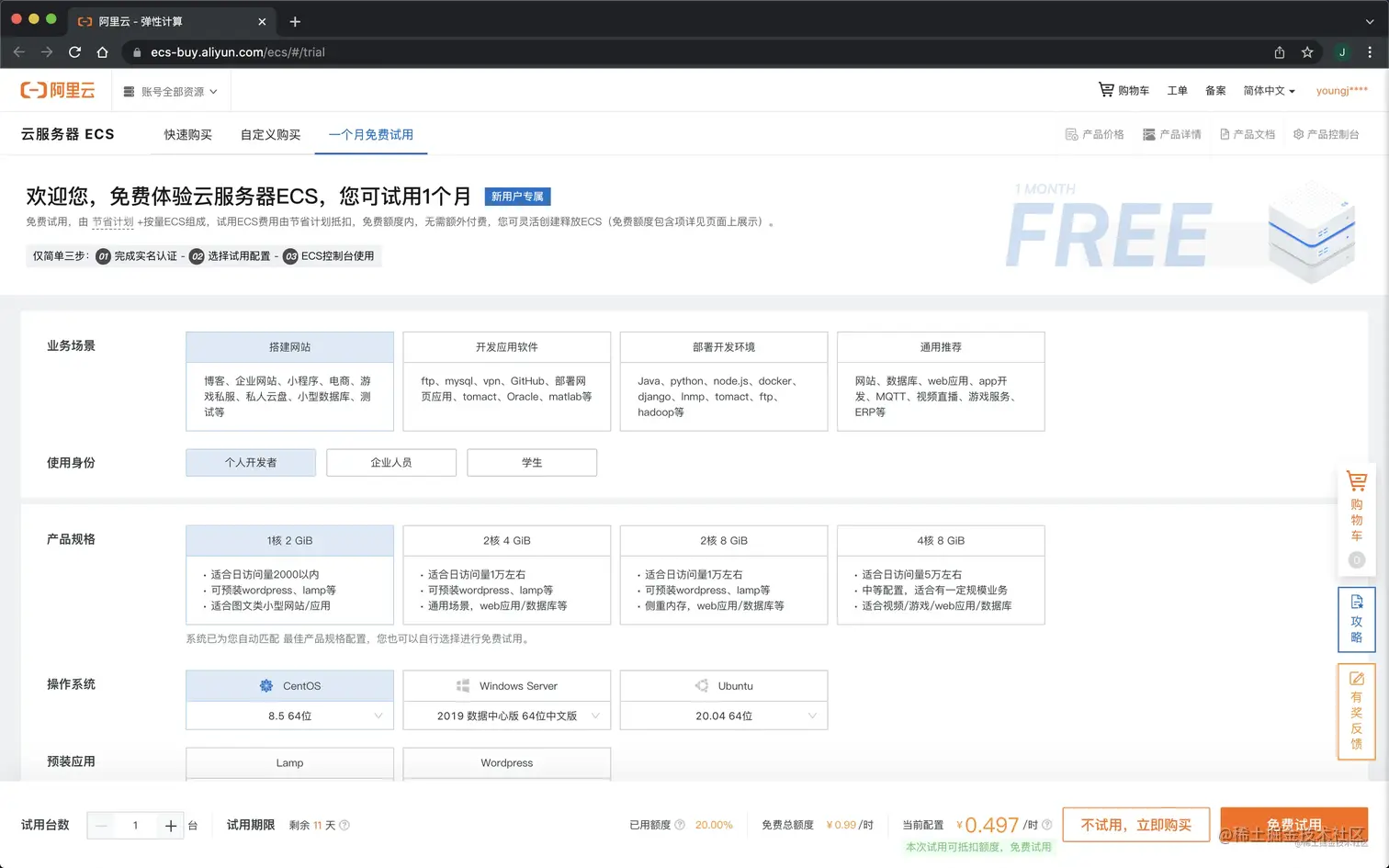Click the help icon beside the /时 price

coord(1046,825)
